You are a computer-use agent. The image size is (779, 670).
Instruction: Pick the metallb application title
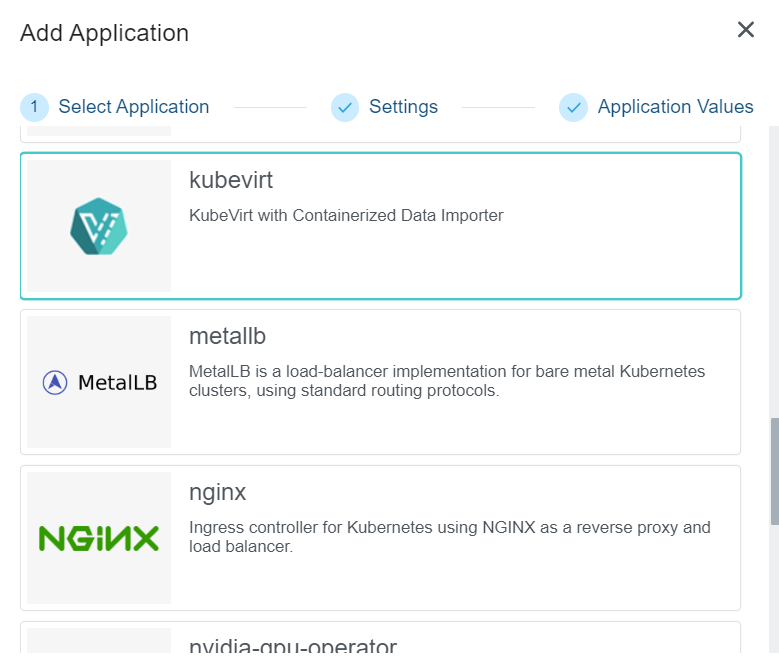coord(227,336)
